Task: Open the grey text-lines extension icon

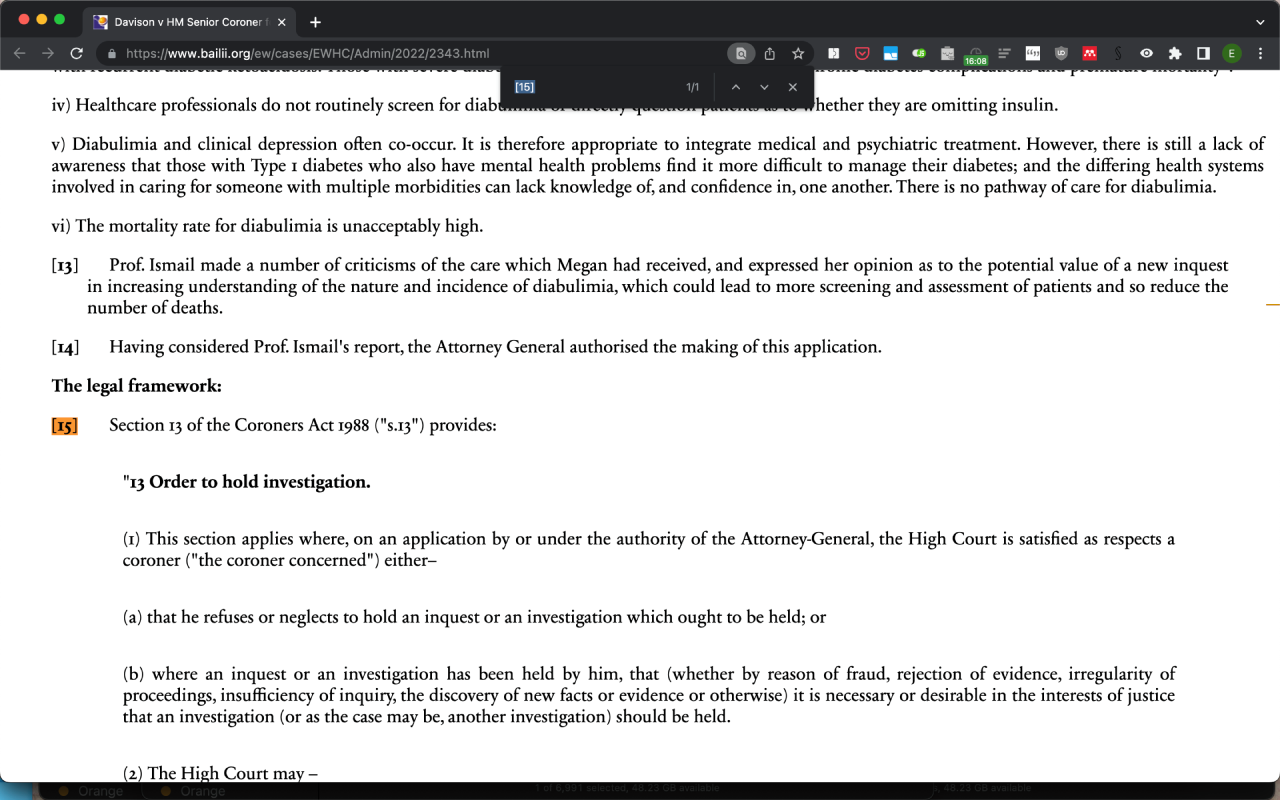Action: [1004, 53]
